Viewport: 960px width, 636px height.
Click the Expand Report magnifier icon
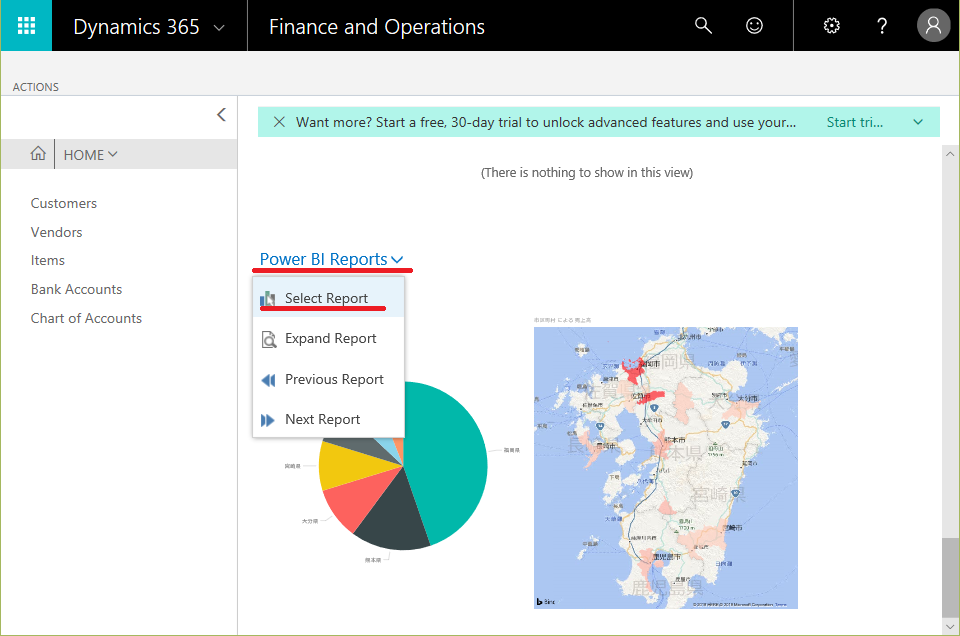tap(269, 339)
